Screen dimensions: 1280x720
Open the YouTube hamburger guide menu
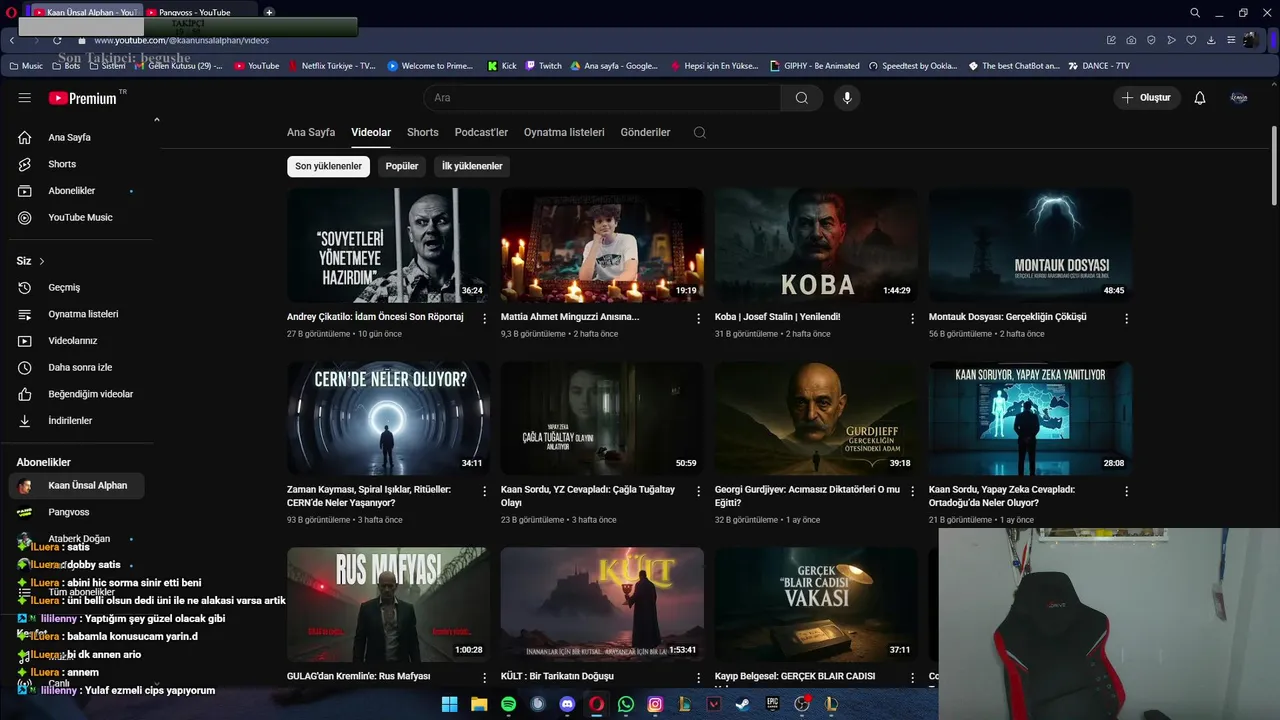coord(25,98)
